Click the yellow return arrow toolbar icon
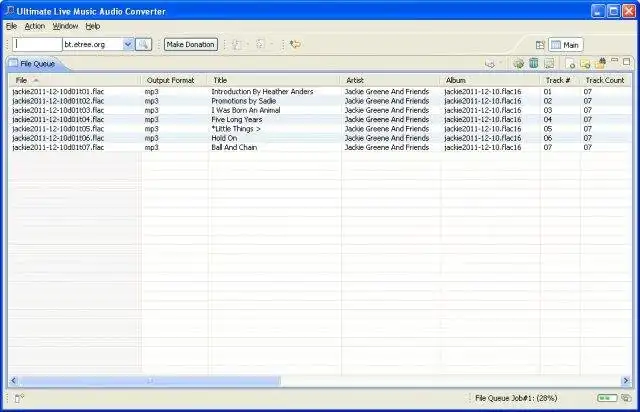This screenshot has width=640, height=412. 295,44
